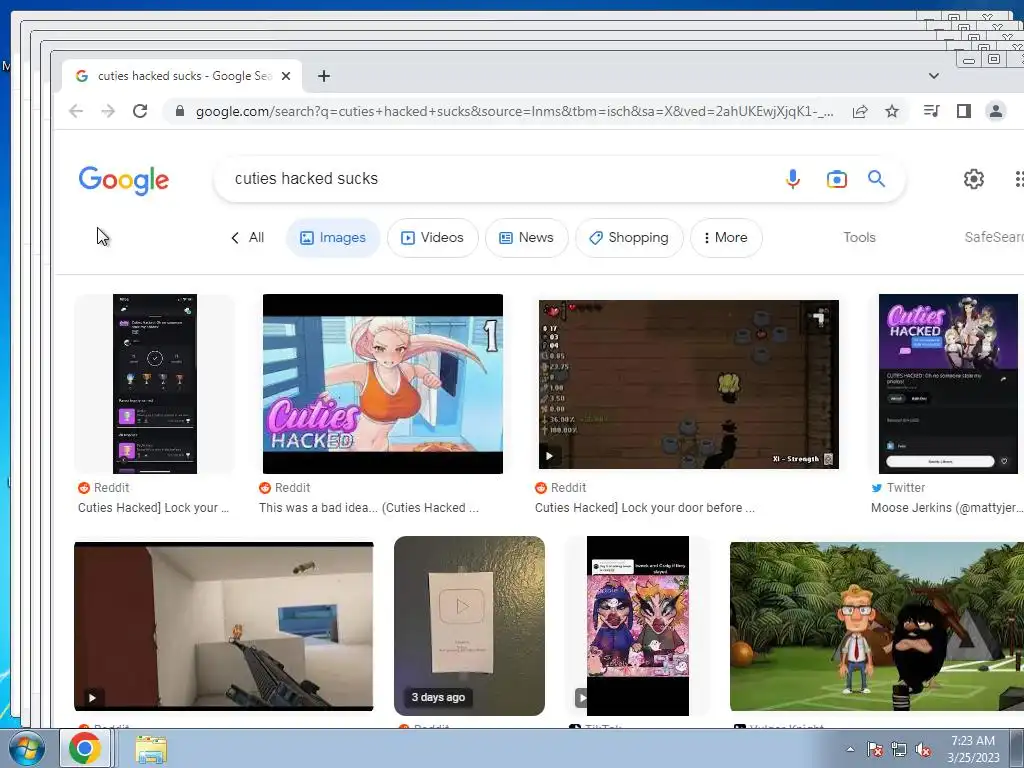Expand the More search options

click(x=726, y=238)
